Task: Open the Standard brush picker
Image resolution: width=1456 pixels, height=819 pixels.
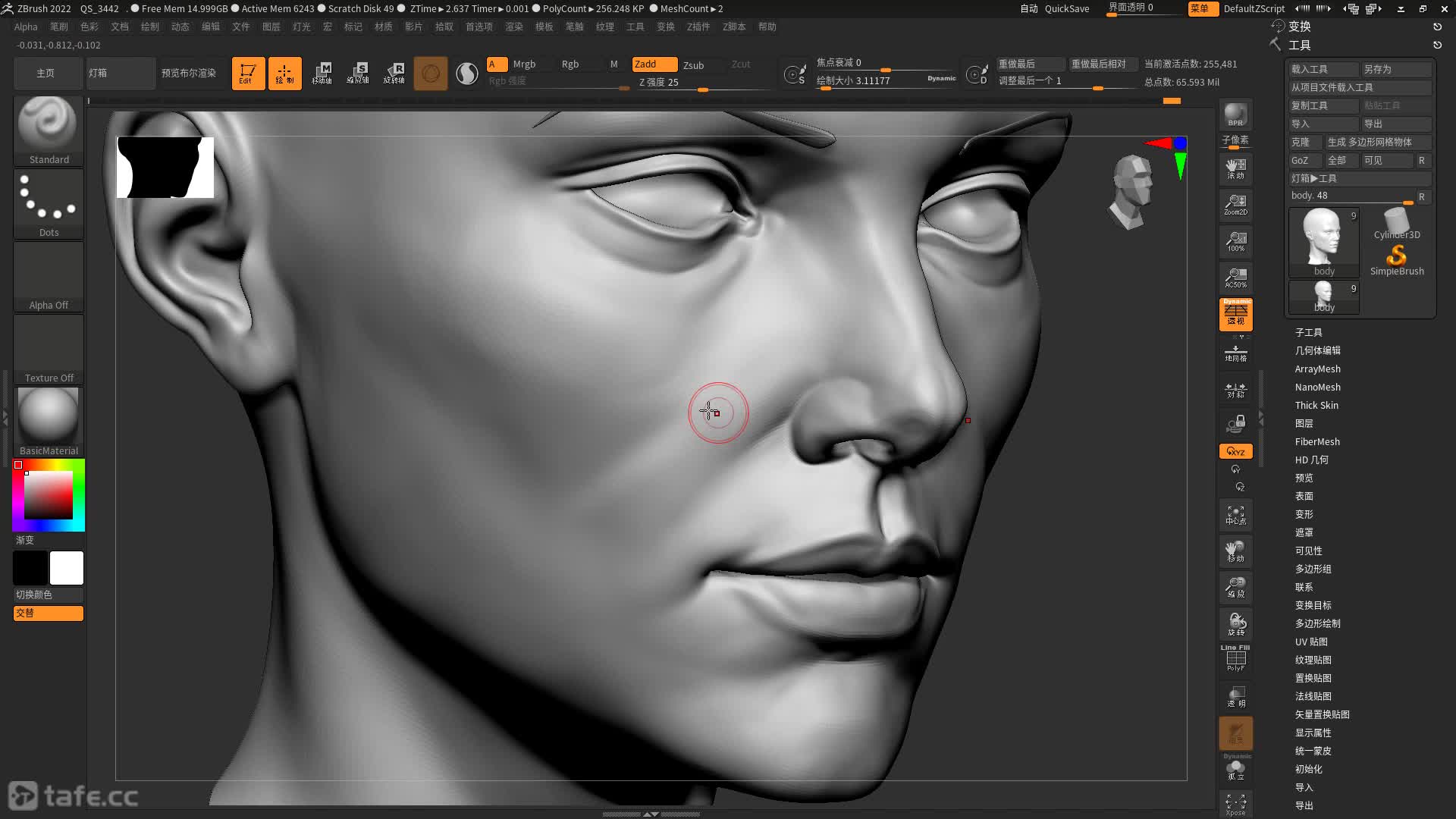Action: point(49,130)
